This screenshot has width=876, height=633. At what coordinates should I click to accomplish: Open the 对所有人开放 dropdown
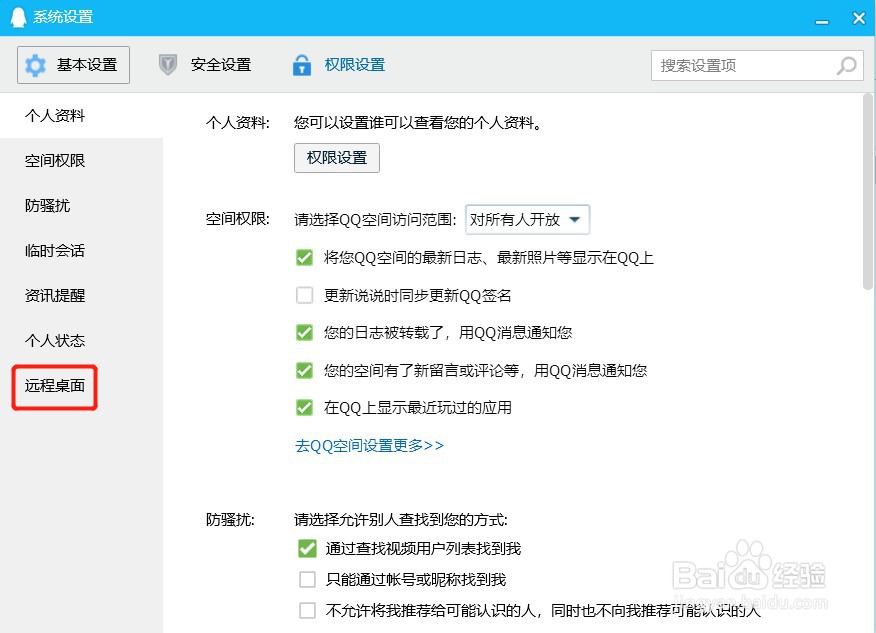click(x=527, y=219)
